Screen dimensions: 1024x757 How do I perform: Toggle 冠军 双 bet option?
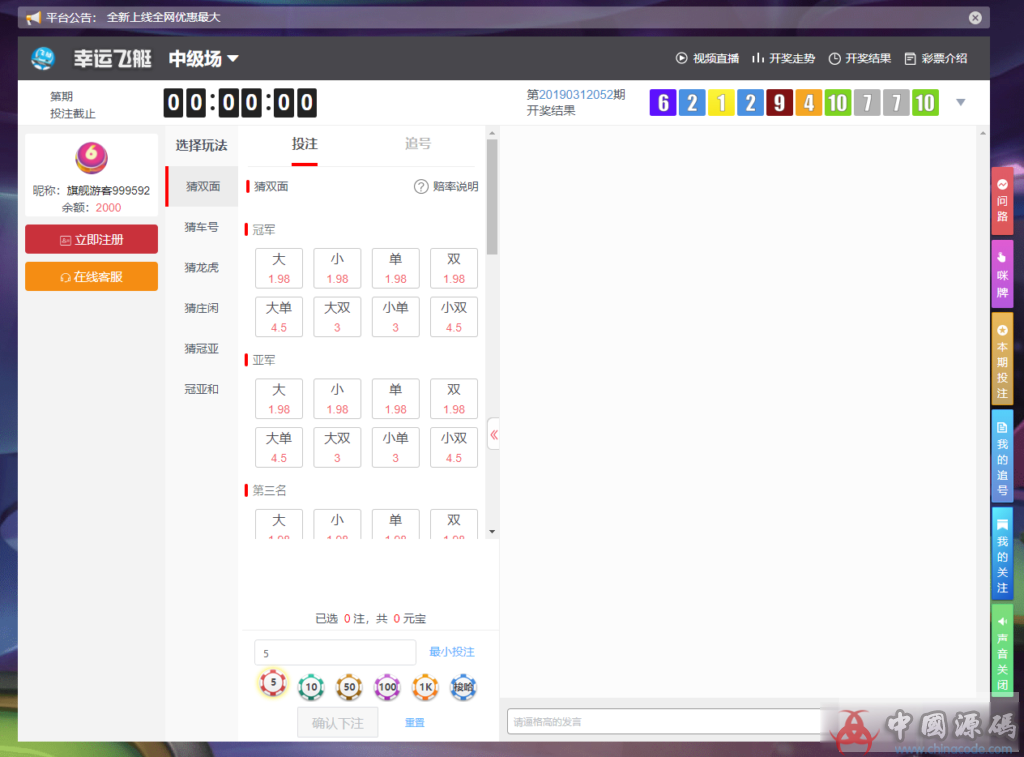454,268
